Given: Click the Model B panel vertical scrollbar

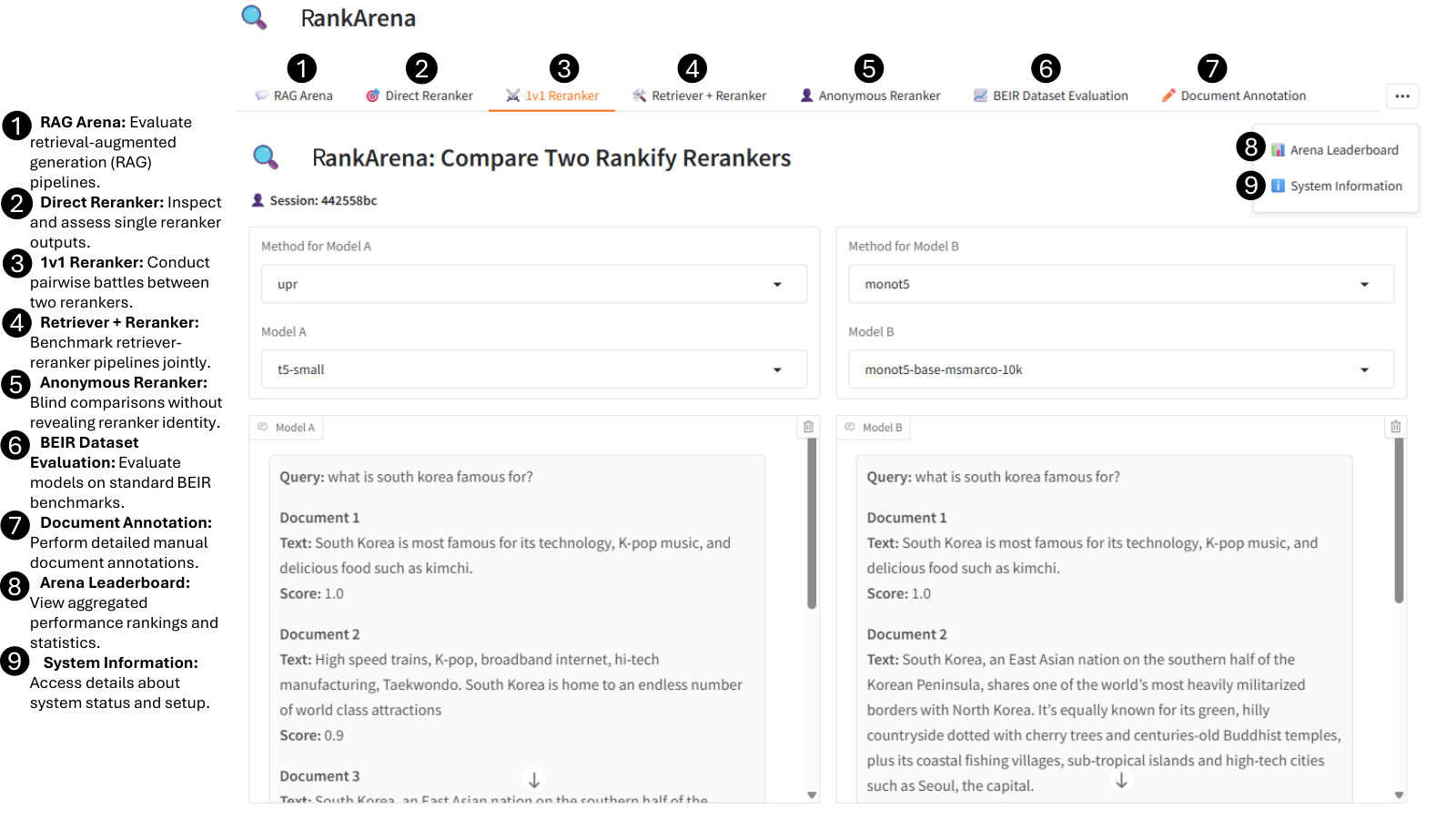Looking at the screenshot, I should (x=1399, y=521).
